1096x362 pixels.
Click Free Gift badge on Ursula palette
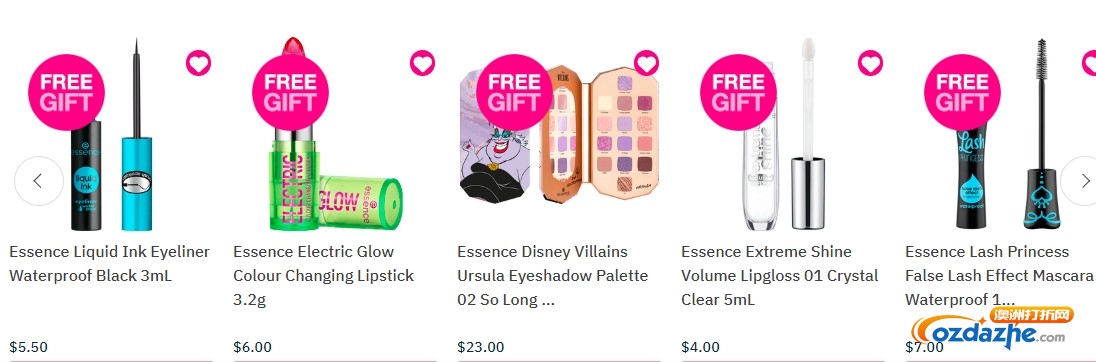pos(514,92)
